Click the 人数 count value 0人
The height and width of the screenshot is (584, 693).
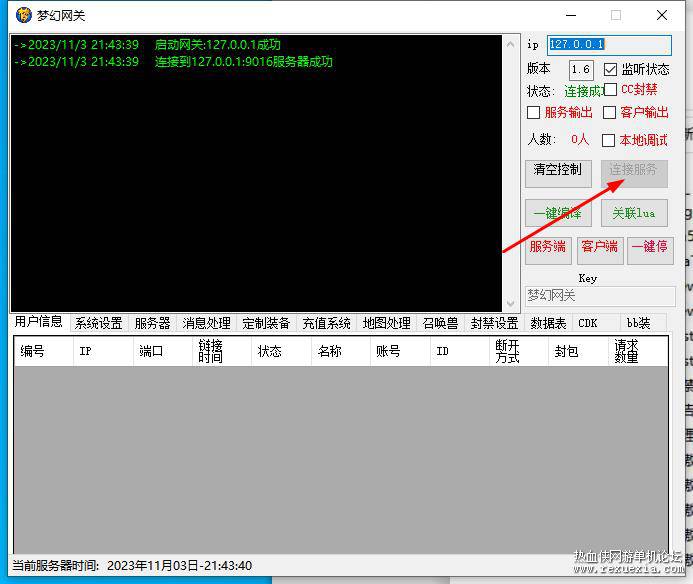580,140
